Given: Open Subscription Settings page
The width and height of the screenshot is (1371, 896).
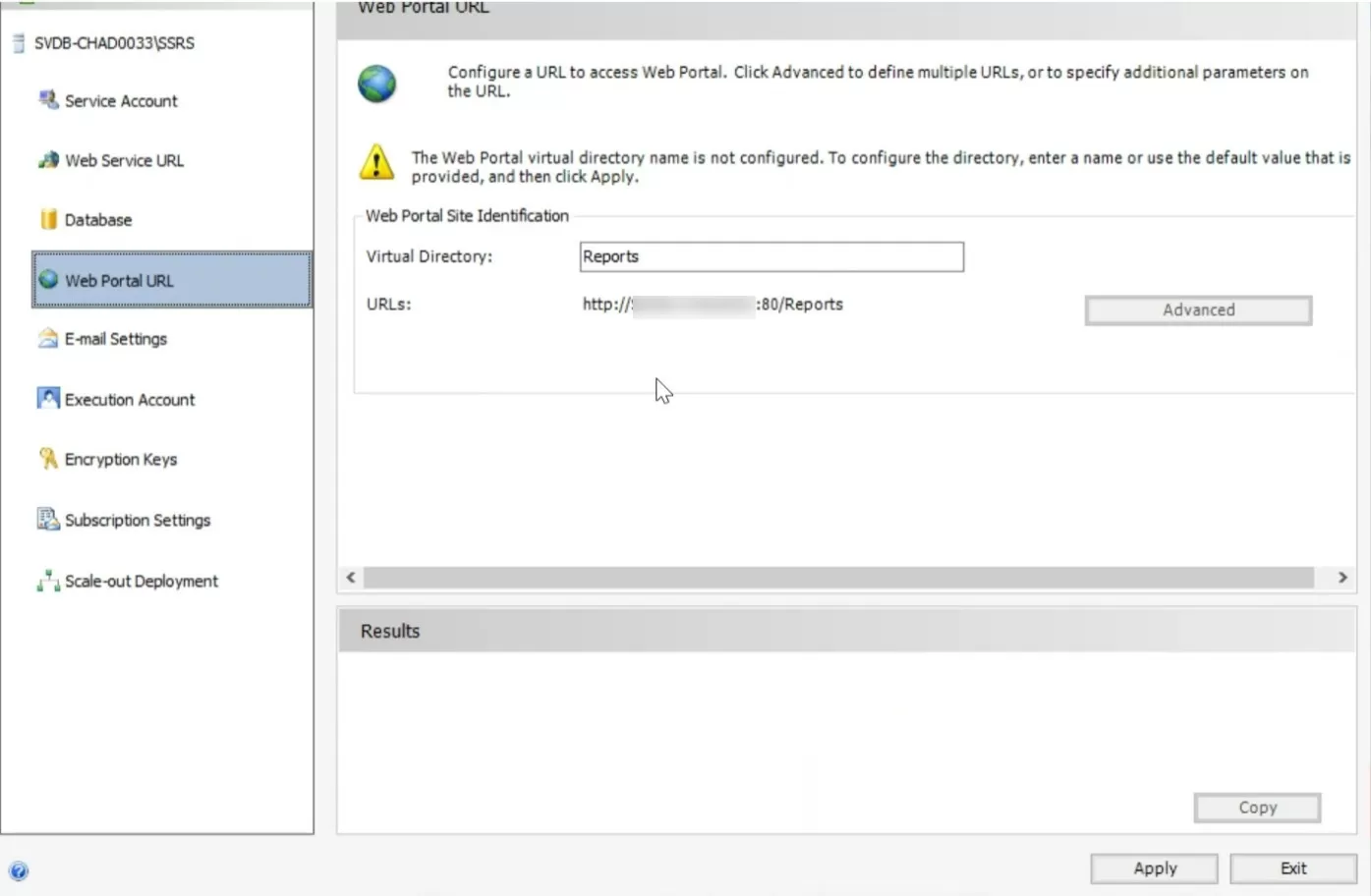Looking at the screenshot, I should click(x=137, y=520).
